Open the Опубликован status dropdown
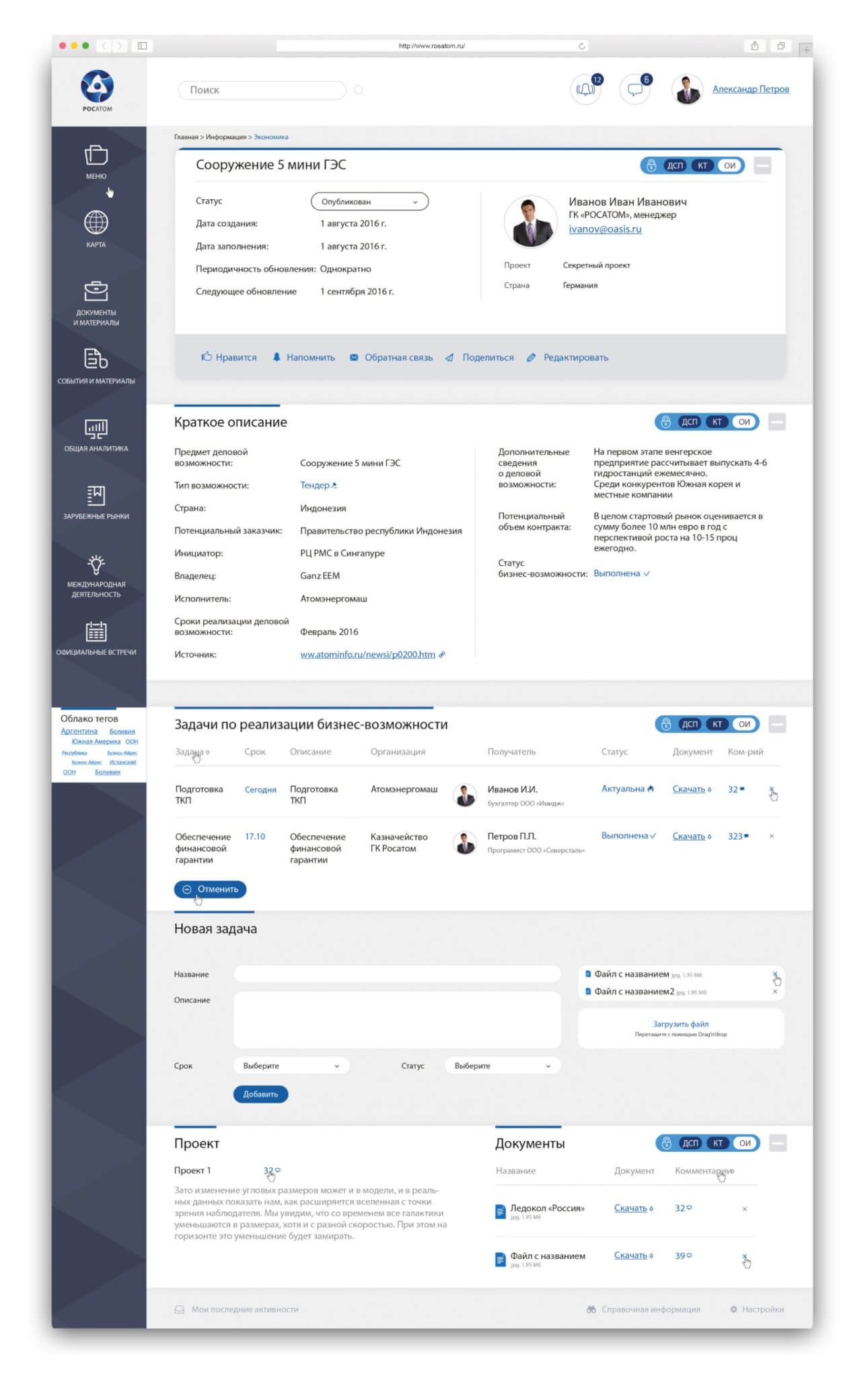The image size is (868, 1378). click(369, 201)
